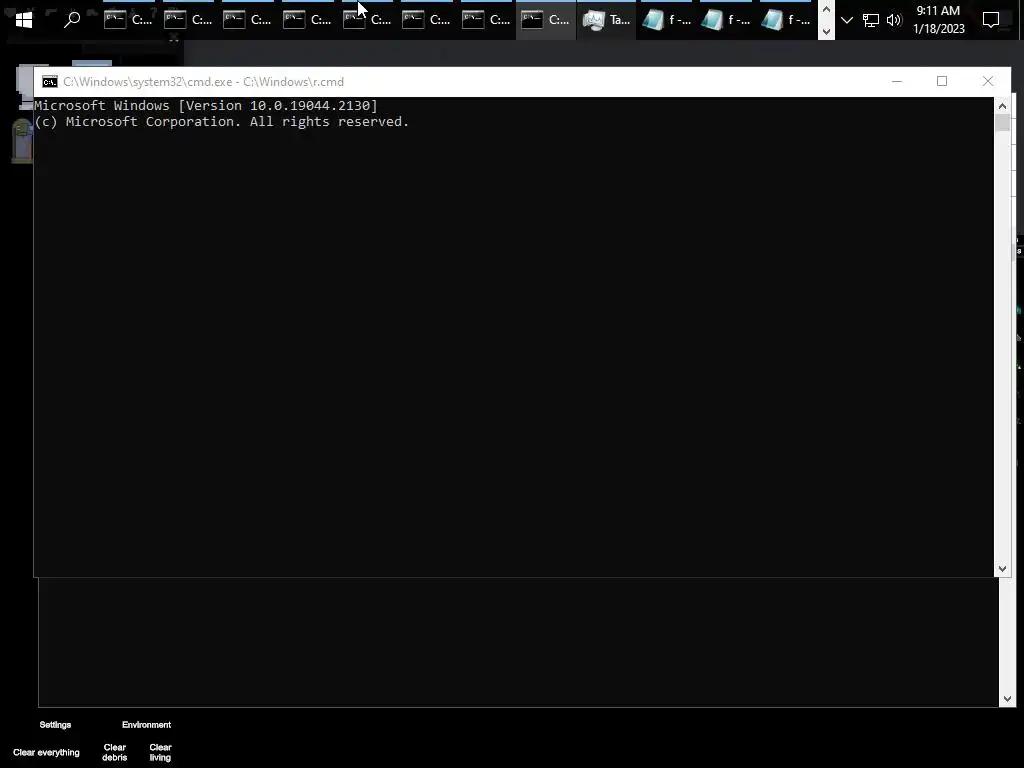Viewport: 1024px width, 768px height.
Task: Show the taskbar's previous row of buttons
Action: pyautogui.click(x=826, y=9)
